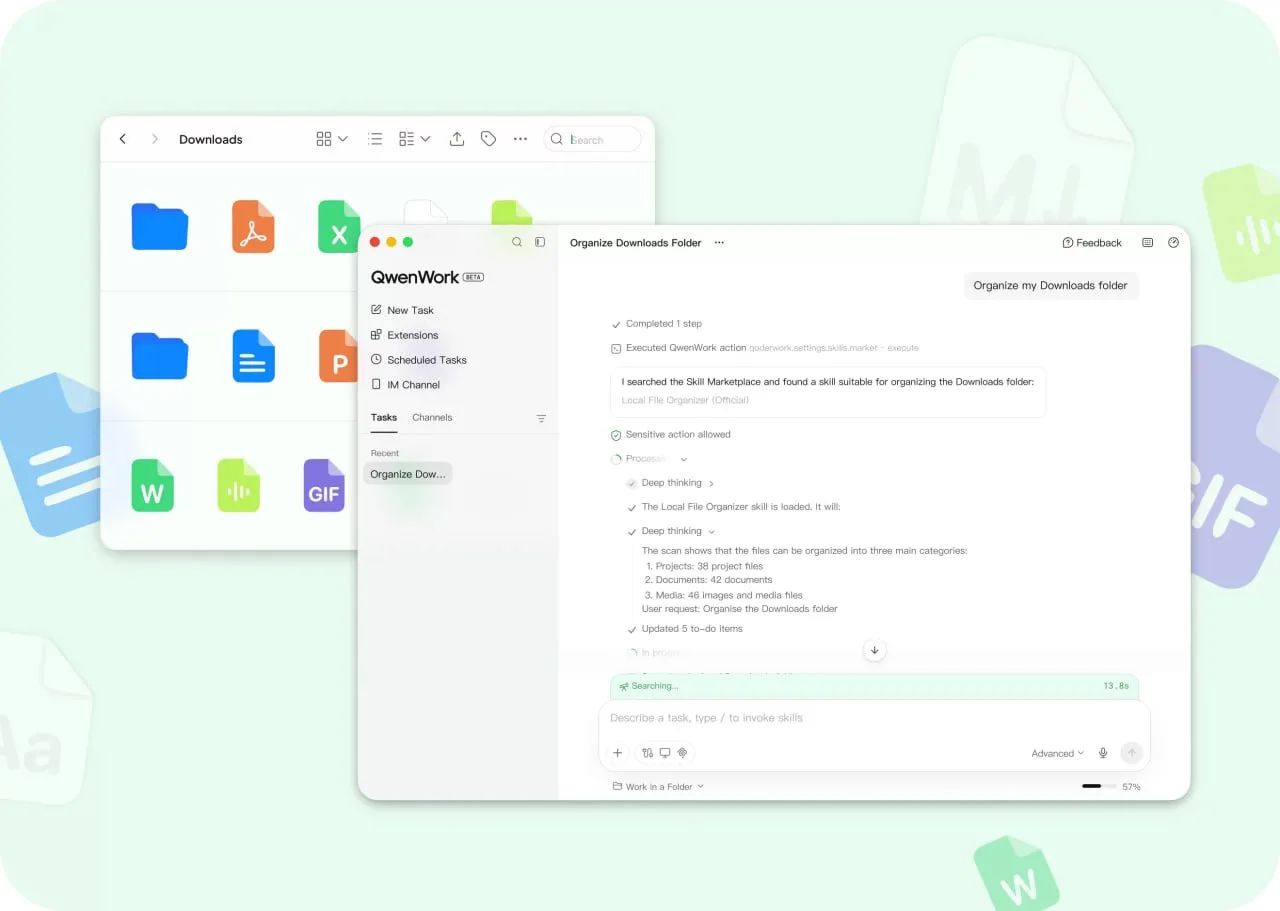Toggle the QwenWork sidebar panel

pos(540,242)
